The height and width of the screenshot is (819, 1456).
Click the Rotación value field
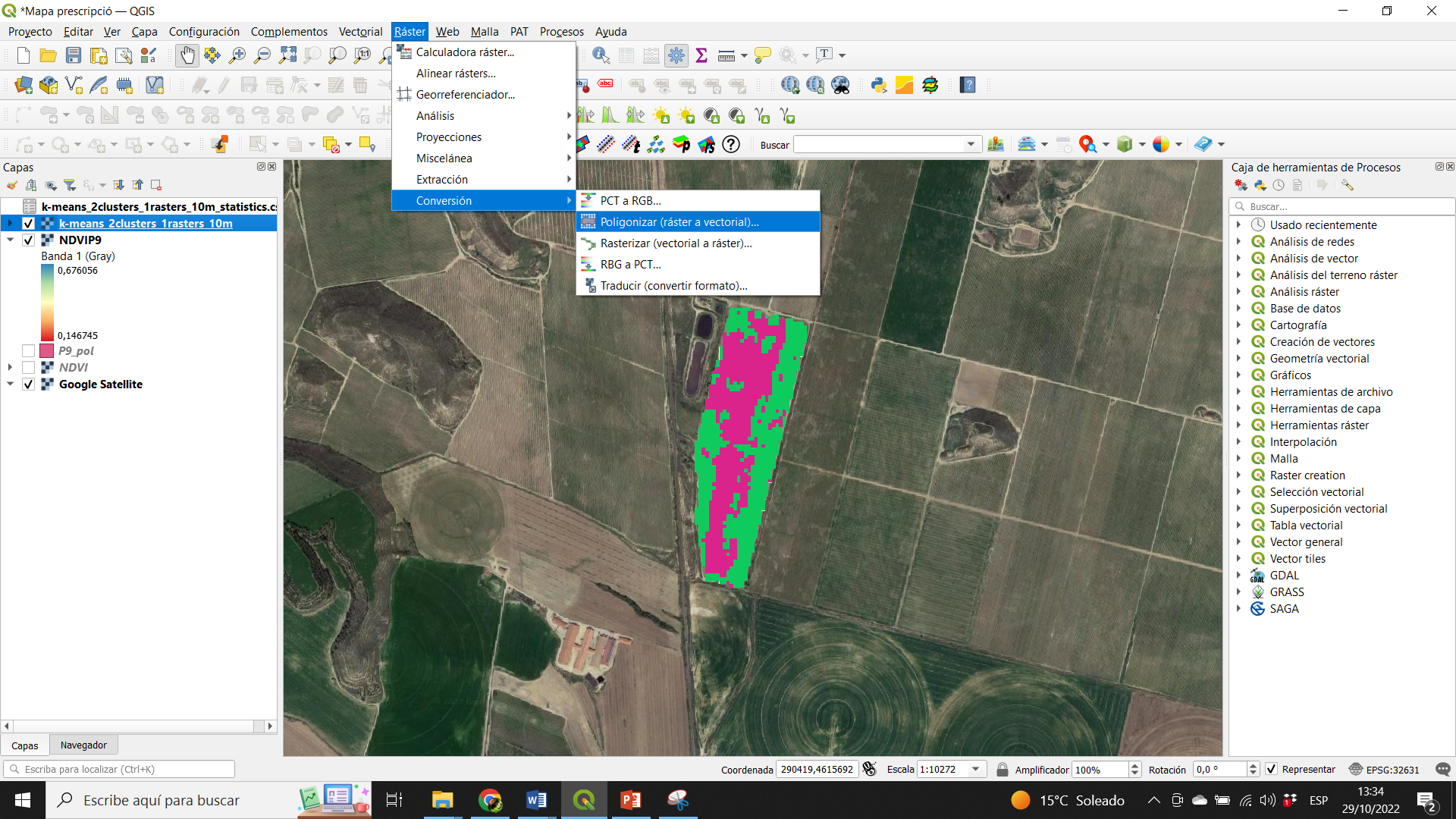(1219, 769)
